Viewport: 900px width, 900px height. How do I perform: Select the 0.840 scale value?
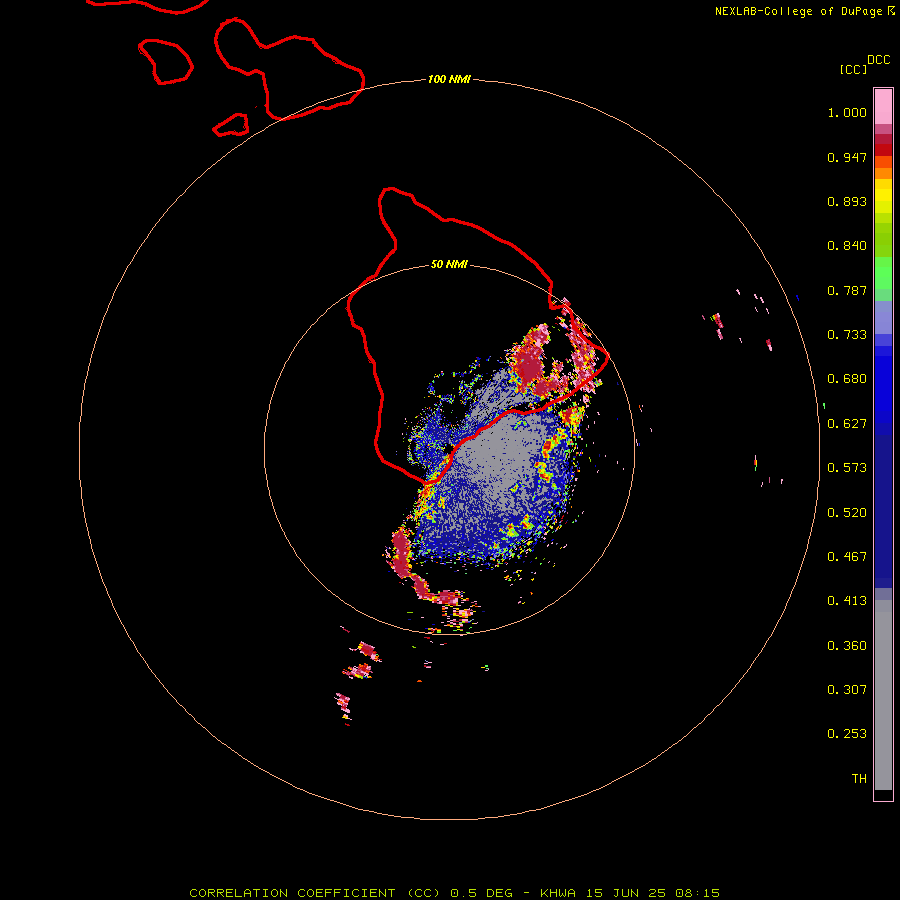pos(847,246)
